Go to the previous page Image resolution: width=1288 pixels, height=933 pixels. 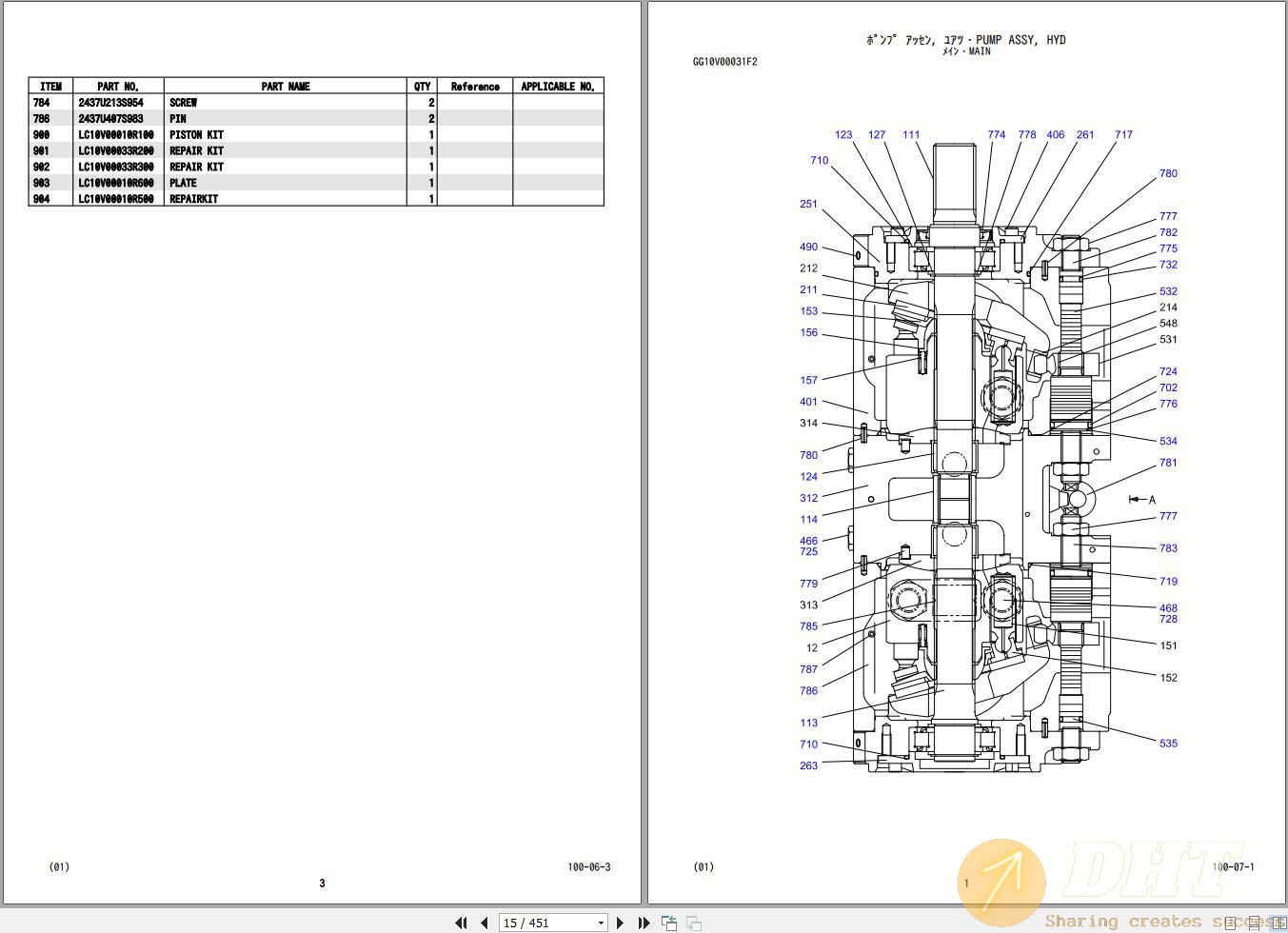[x=485, y=923]
